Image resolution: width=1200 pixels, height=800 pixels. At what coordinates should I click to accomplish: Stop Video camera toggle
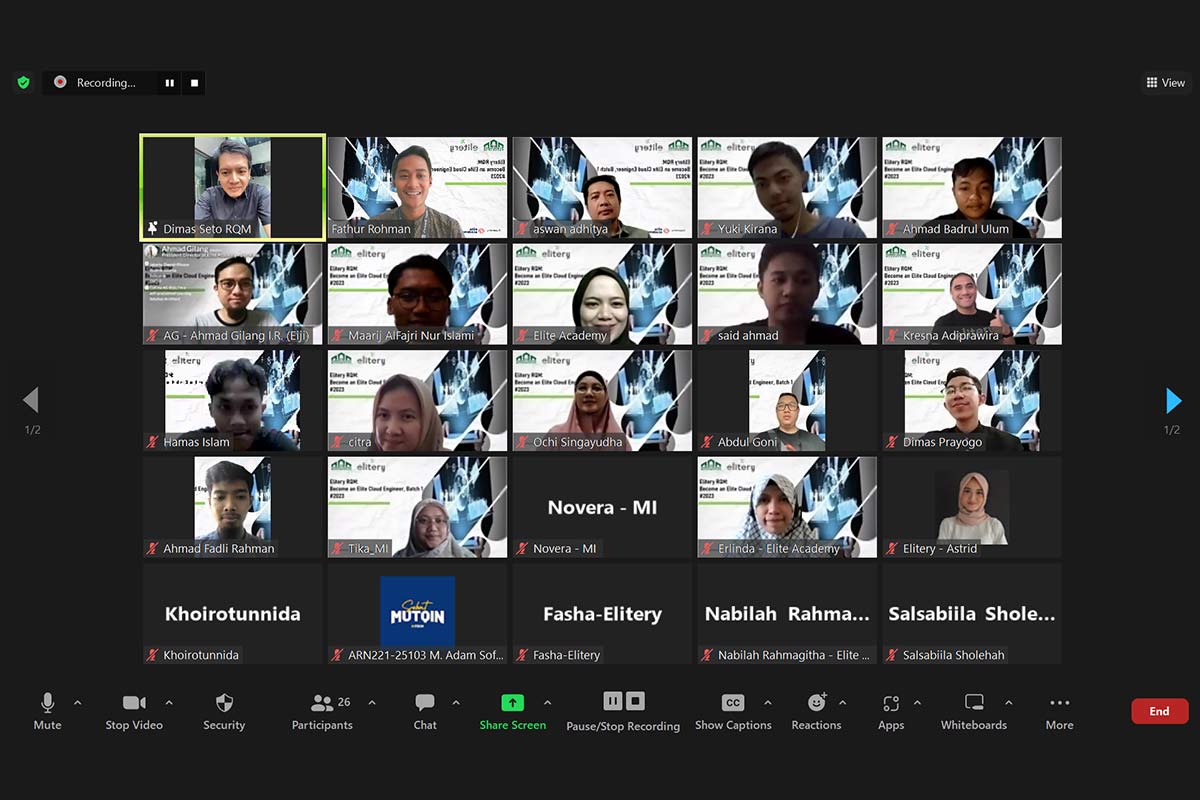[134, 703]
